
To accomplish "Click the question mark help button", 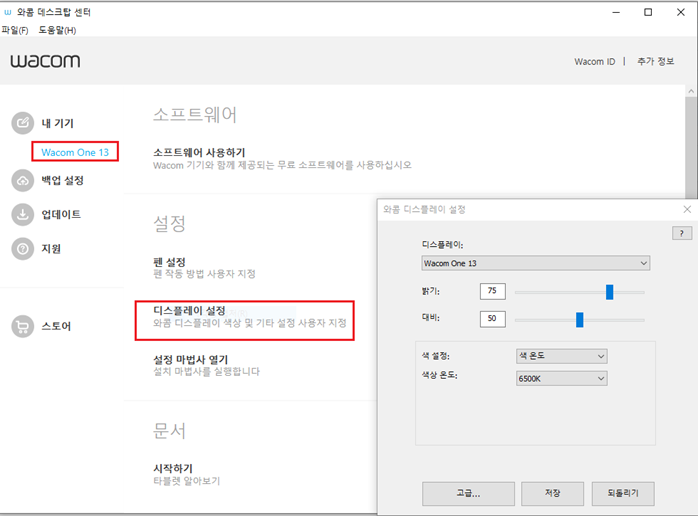I will (682, 233).
